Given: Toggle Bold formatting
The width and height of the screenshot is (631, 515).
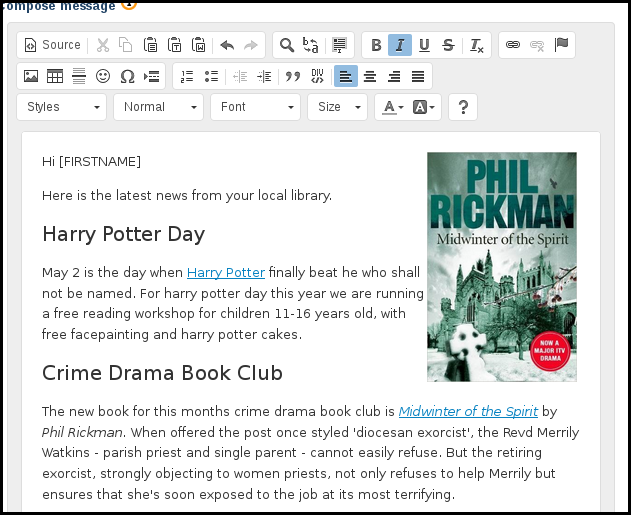Looking at the screenshot, I should click(x=376, y=45).
